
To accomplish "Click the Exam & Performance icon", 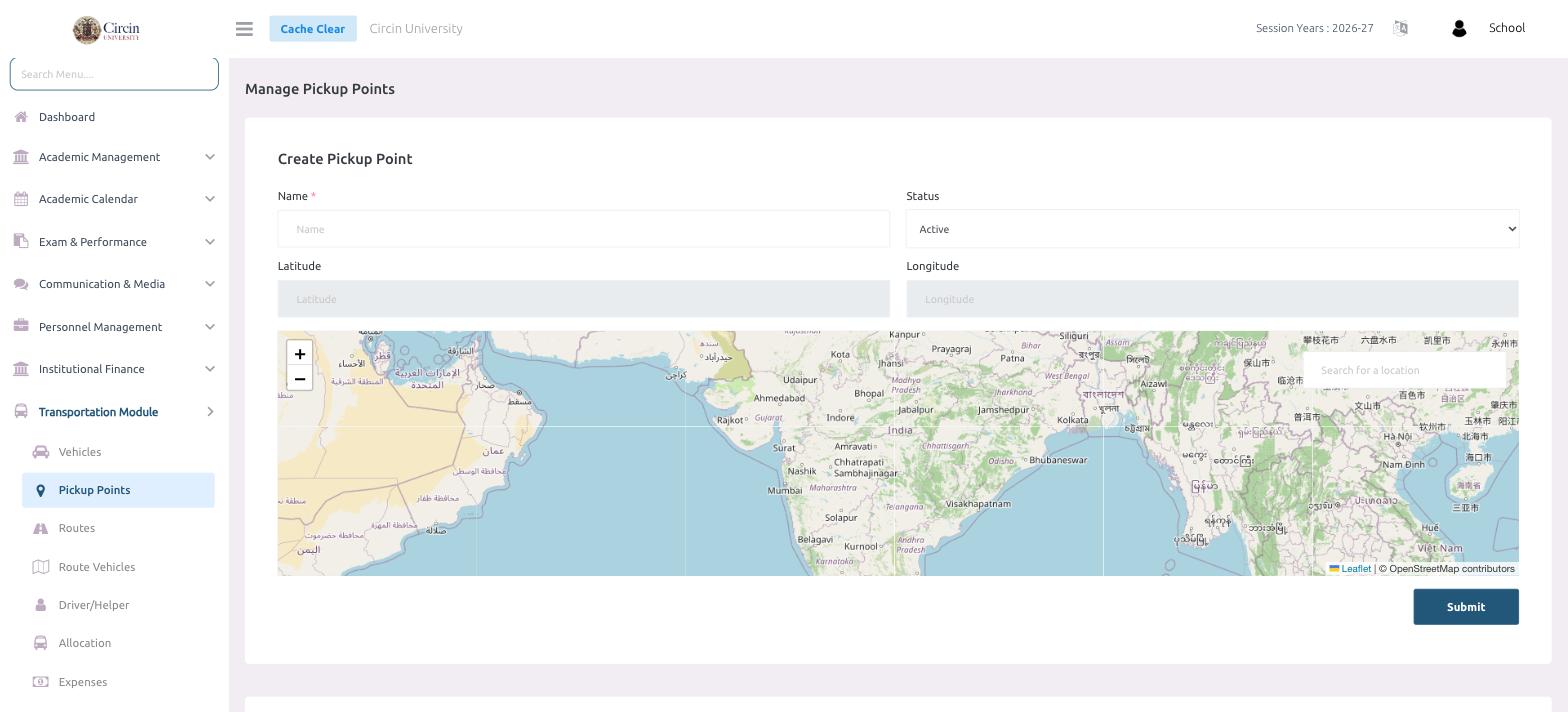I will point(21,241).
